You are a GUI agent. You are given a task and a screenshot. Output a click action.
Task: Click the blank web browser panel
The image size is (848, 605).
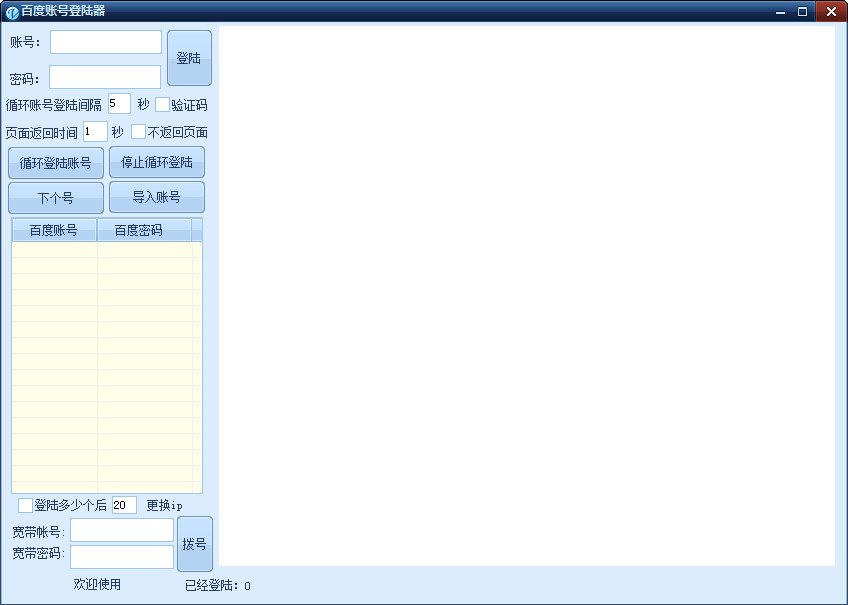click(527, 296)
